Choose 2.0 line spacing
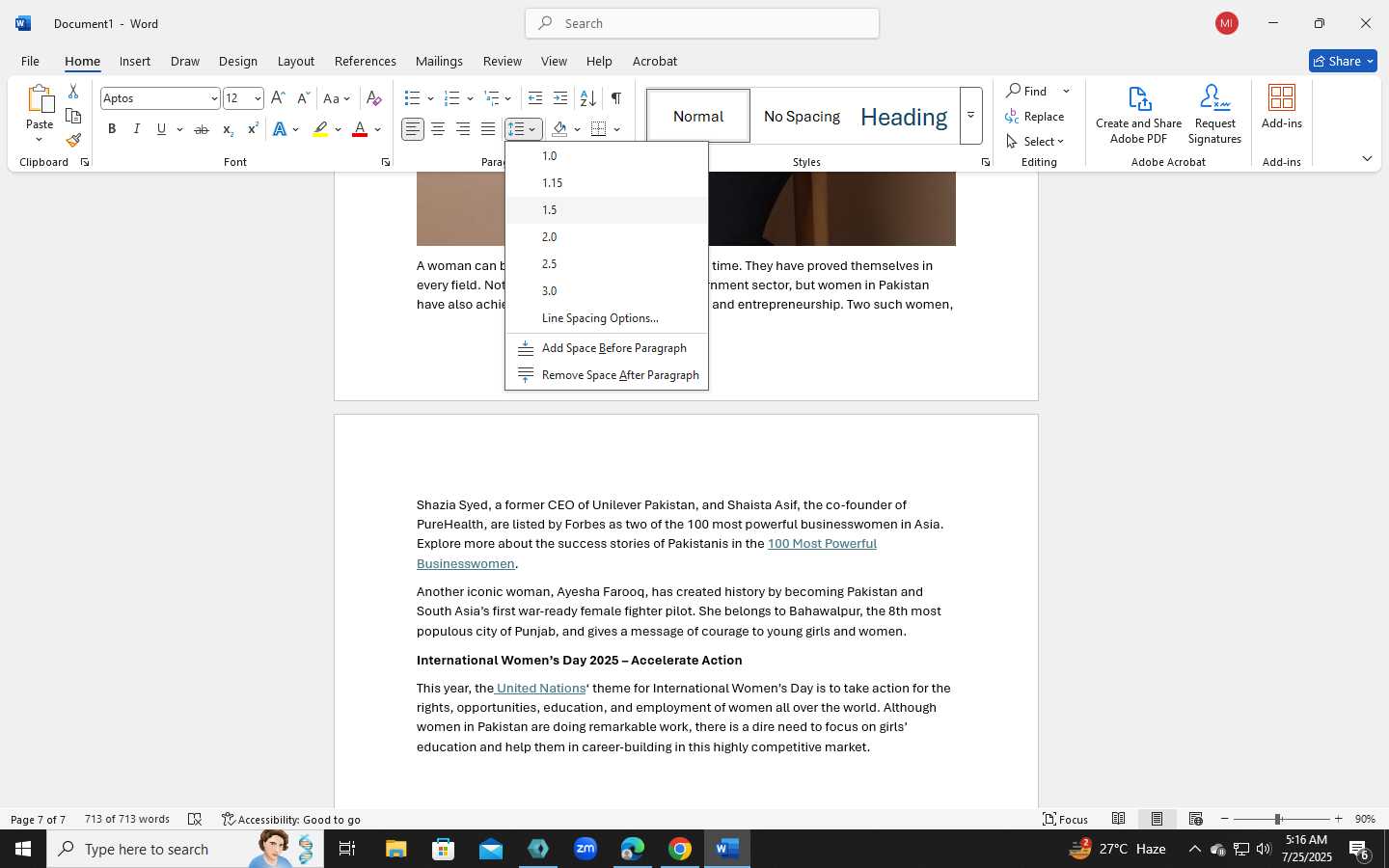This screenshot has width=1389, height=868. click(x=607, y=237)
